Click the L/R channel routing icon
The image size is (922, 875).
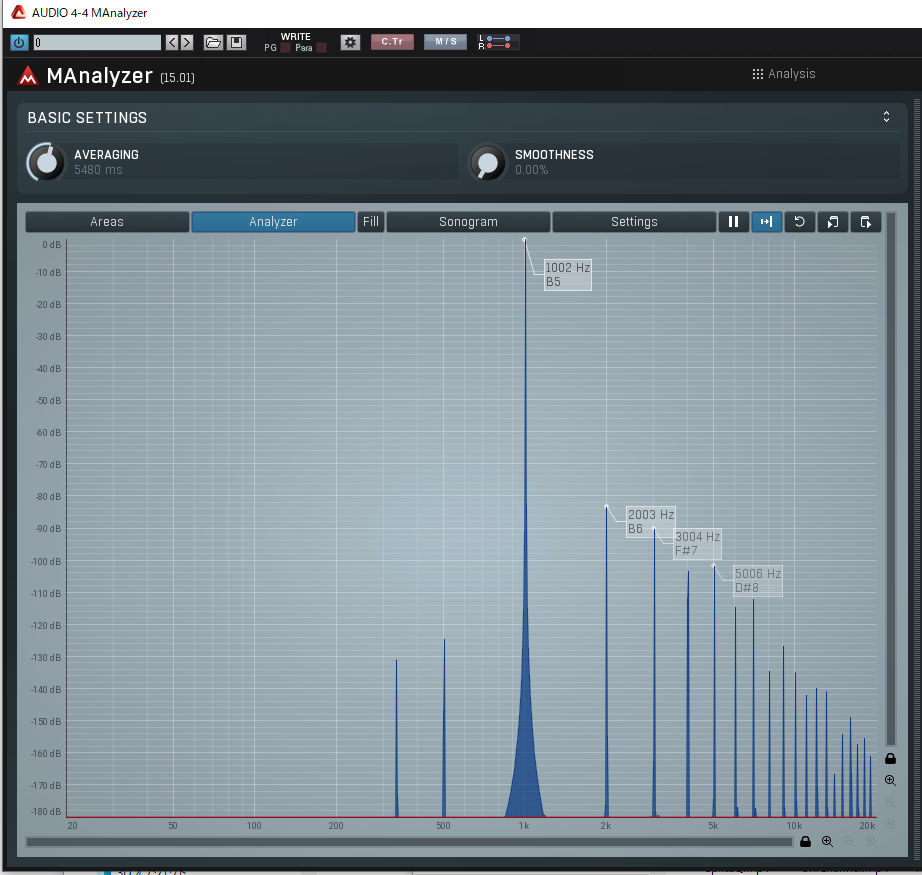497,42
